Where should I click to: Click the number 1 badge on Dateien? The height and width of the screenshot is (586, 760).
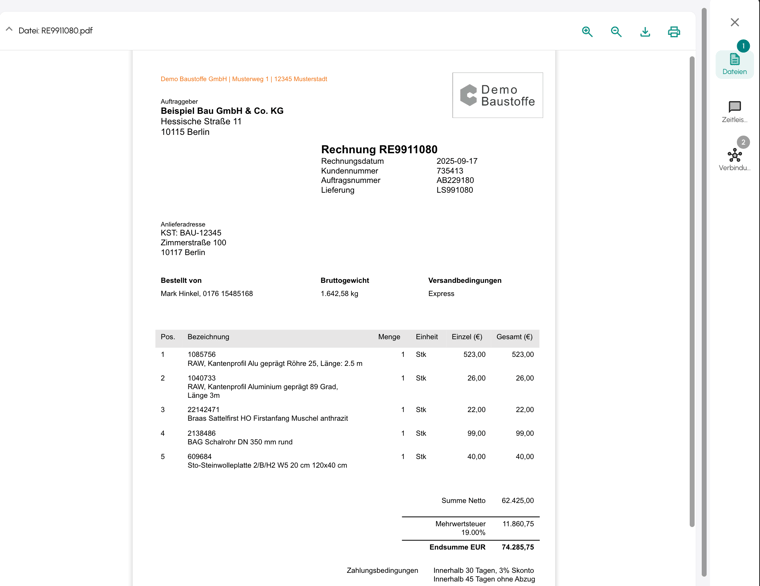tap(743, 46)
